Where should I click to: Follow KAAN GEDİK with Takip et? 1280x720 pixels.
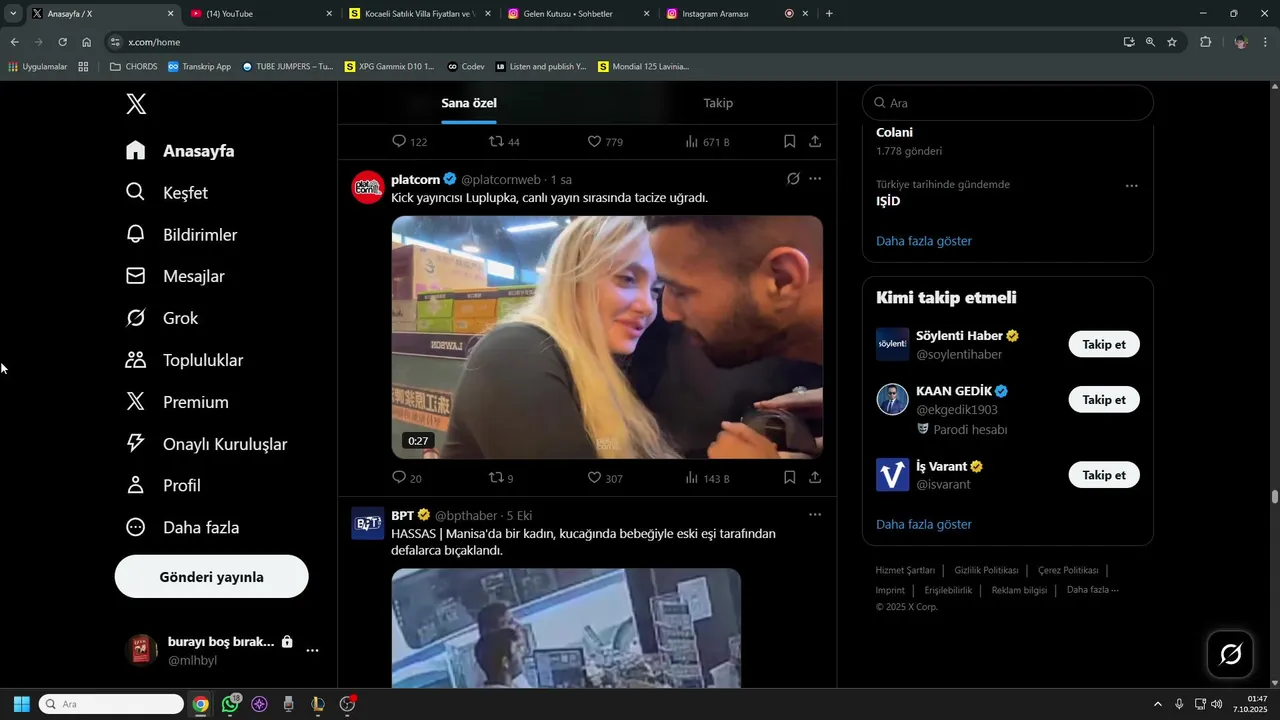[1104, 399]
